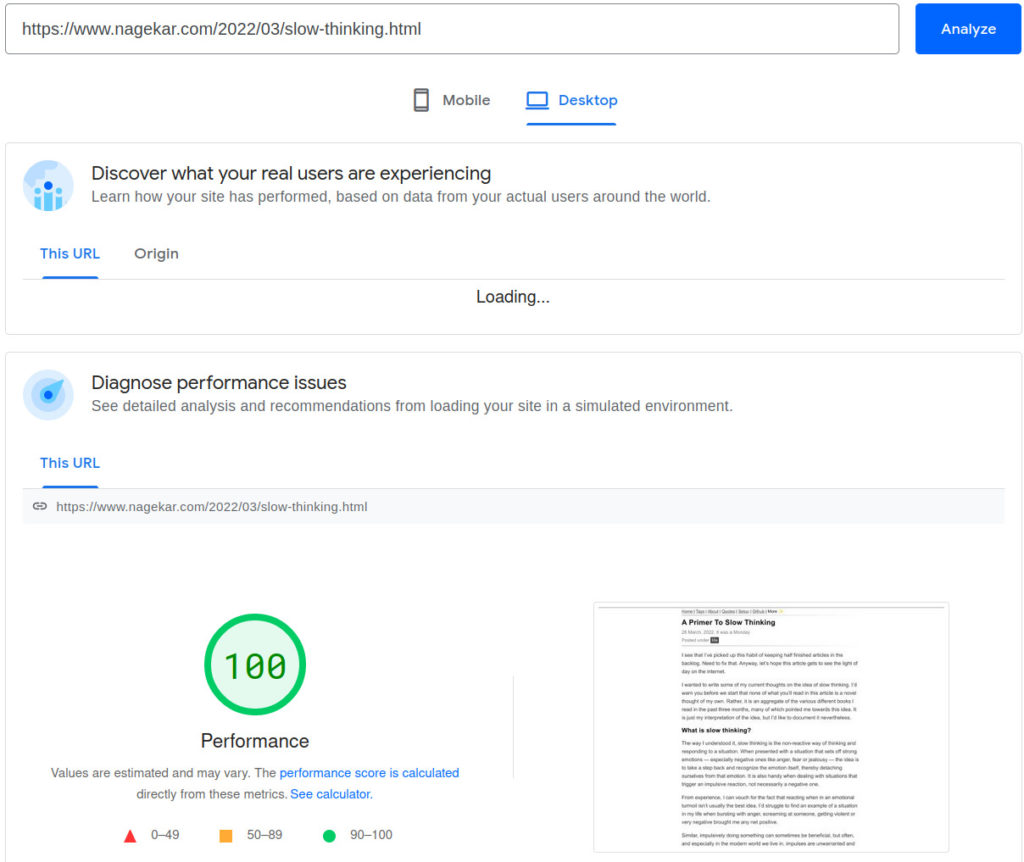This screenshot has width=1024, height=862.
Task: Open 'performance score is calculated' link
Action: [x=369, y=773]
